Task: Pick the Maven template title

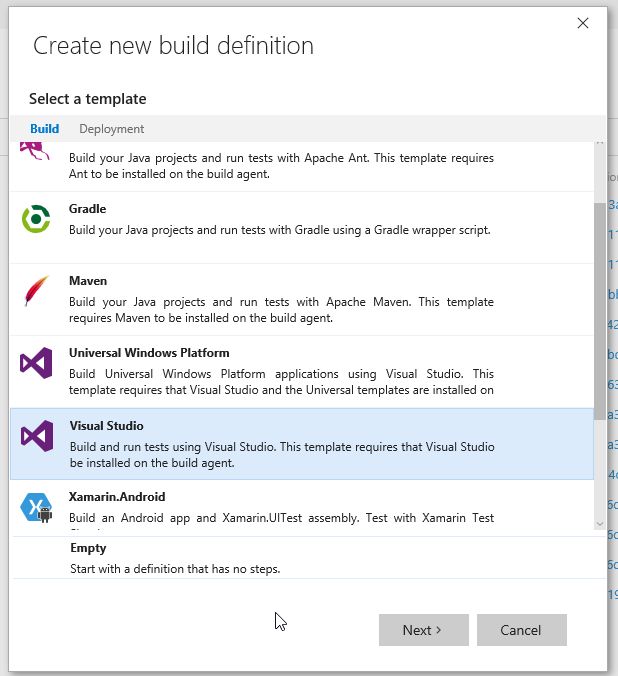Action: 88,281
